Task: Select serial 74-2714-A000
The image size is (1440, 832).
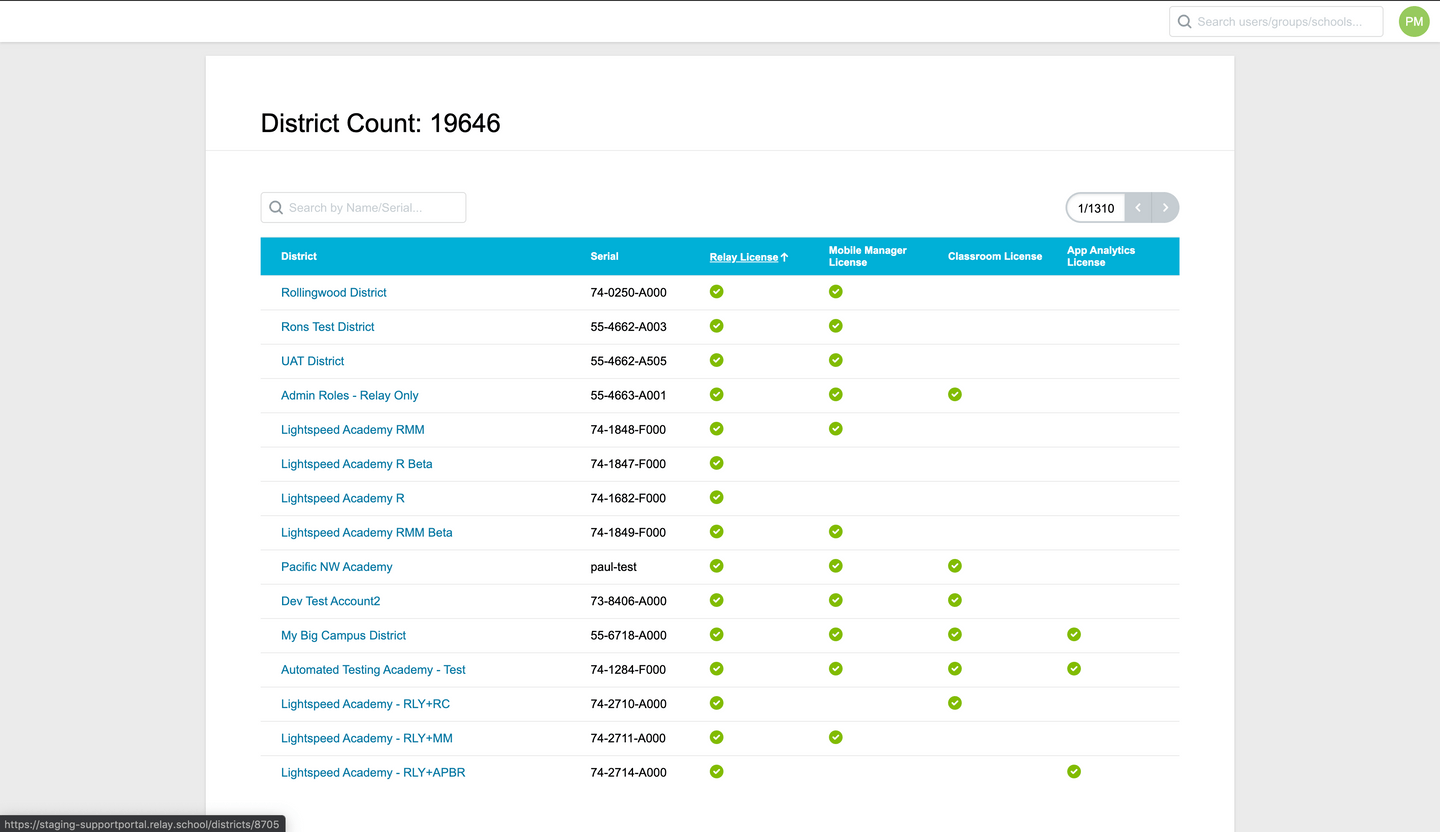Action: click(628, 772)
